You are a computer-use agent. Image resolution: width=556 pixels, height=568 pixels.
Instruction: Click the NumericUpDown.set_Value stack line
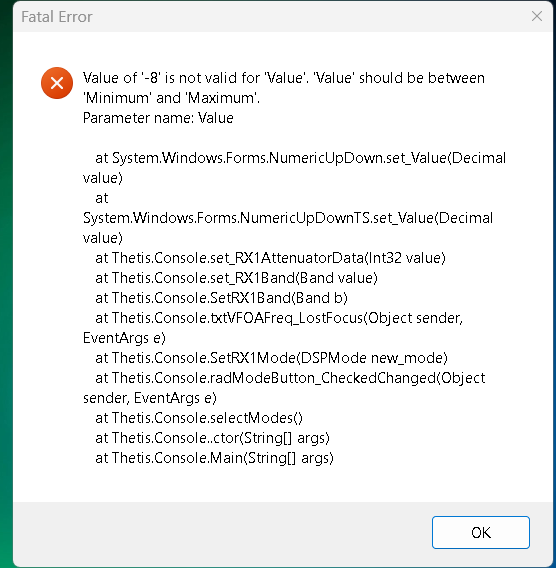(x=294, y=168)
